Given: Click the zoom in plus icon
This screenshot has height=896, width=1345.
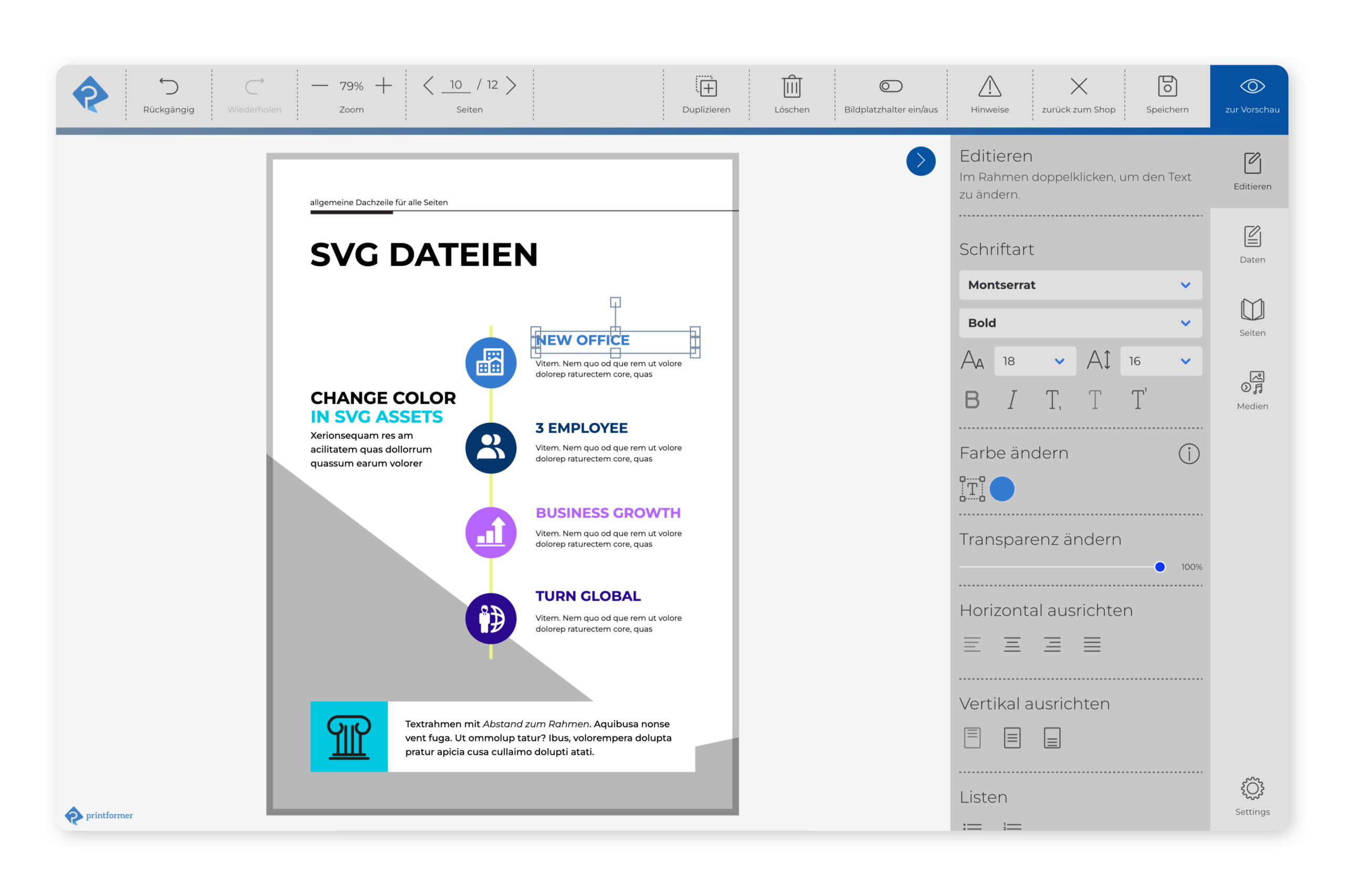Looking at the screenshot, I should pyautogui.click(x=384, y=86).
